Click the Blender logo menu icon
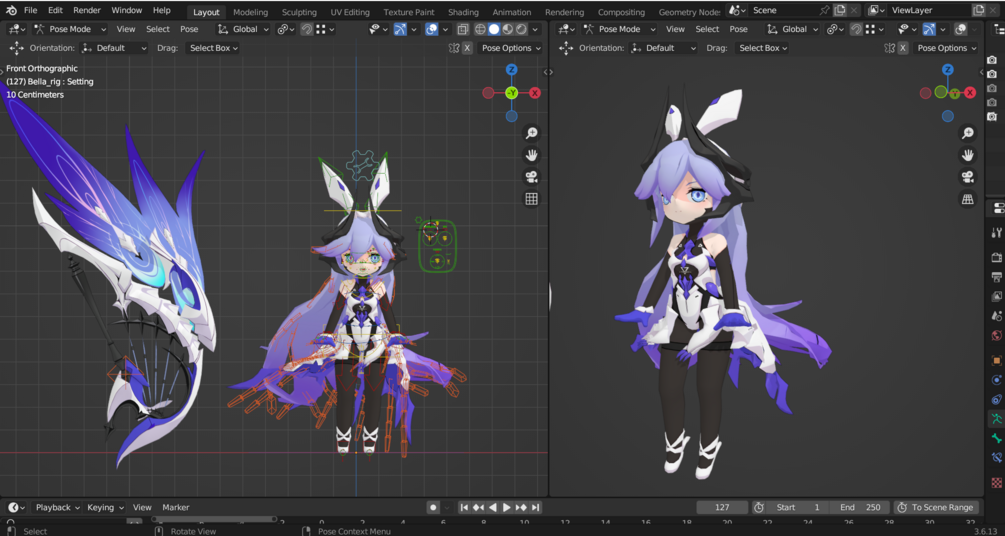This screenshot has width=1005, height=536. 12,10
